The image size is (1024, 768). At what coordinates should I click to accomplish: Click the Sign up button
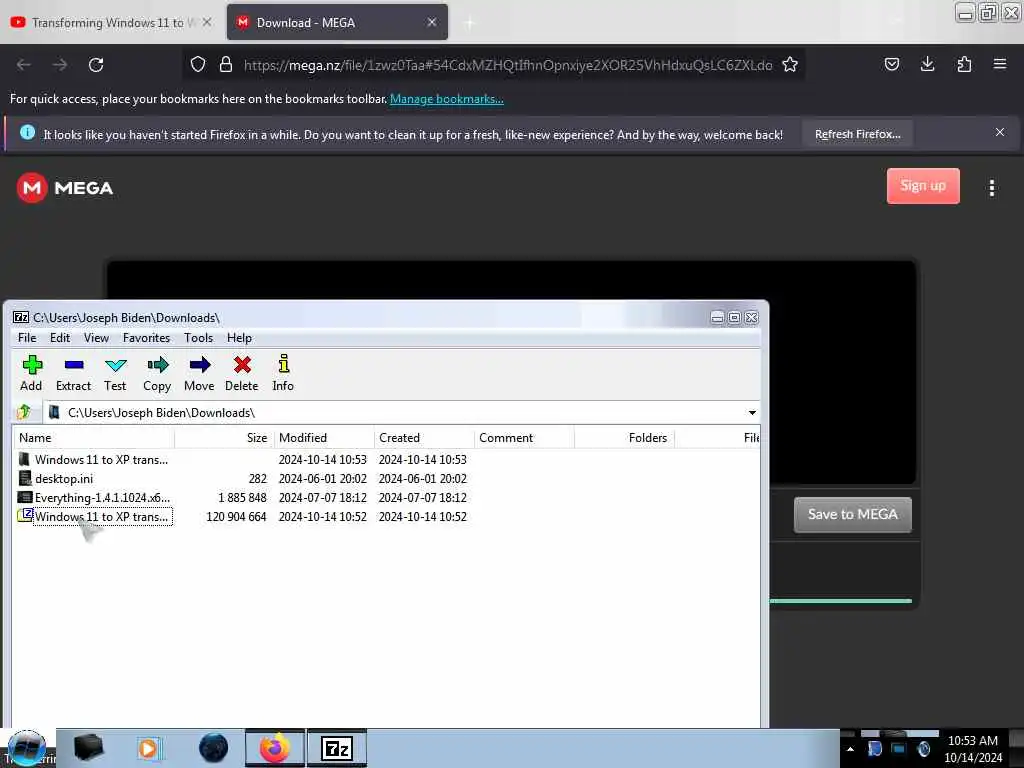(x=923, y=186)
